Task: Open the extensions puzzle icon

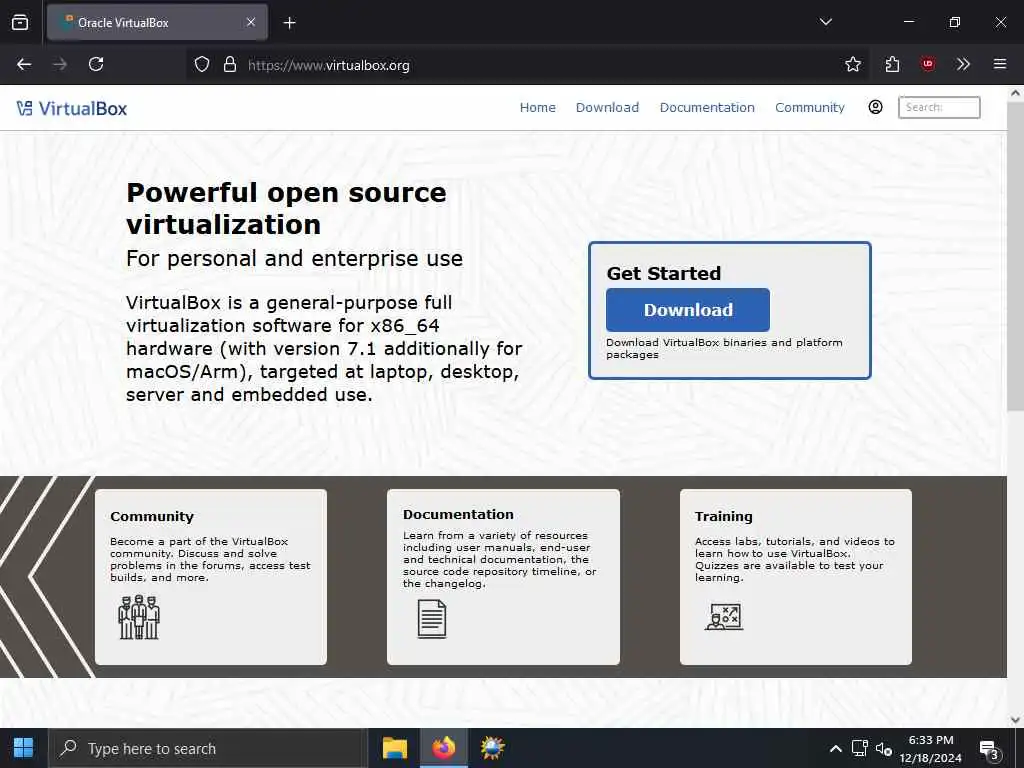Action: click(892, 64)
